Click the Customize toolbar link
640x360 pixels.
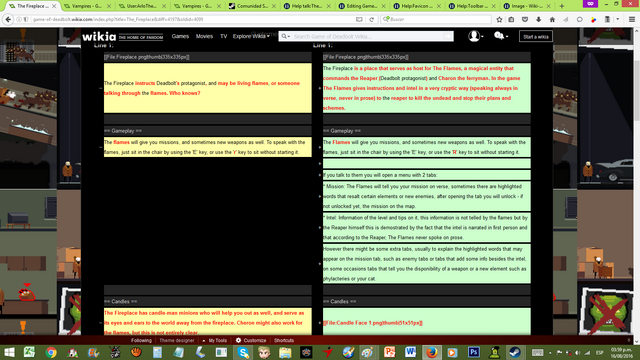pyautogui.click(x=251, y=340)
